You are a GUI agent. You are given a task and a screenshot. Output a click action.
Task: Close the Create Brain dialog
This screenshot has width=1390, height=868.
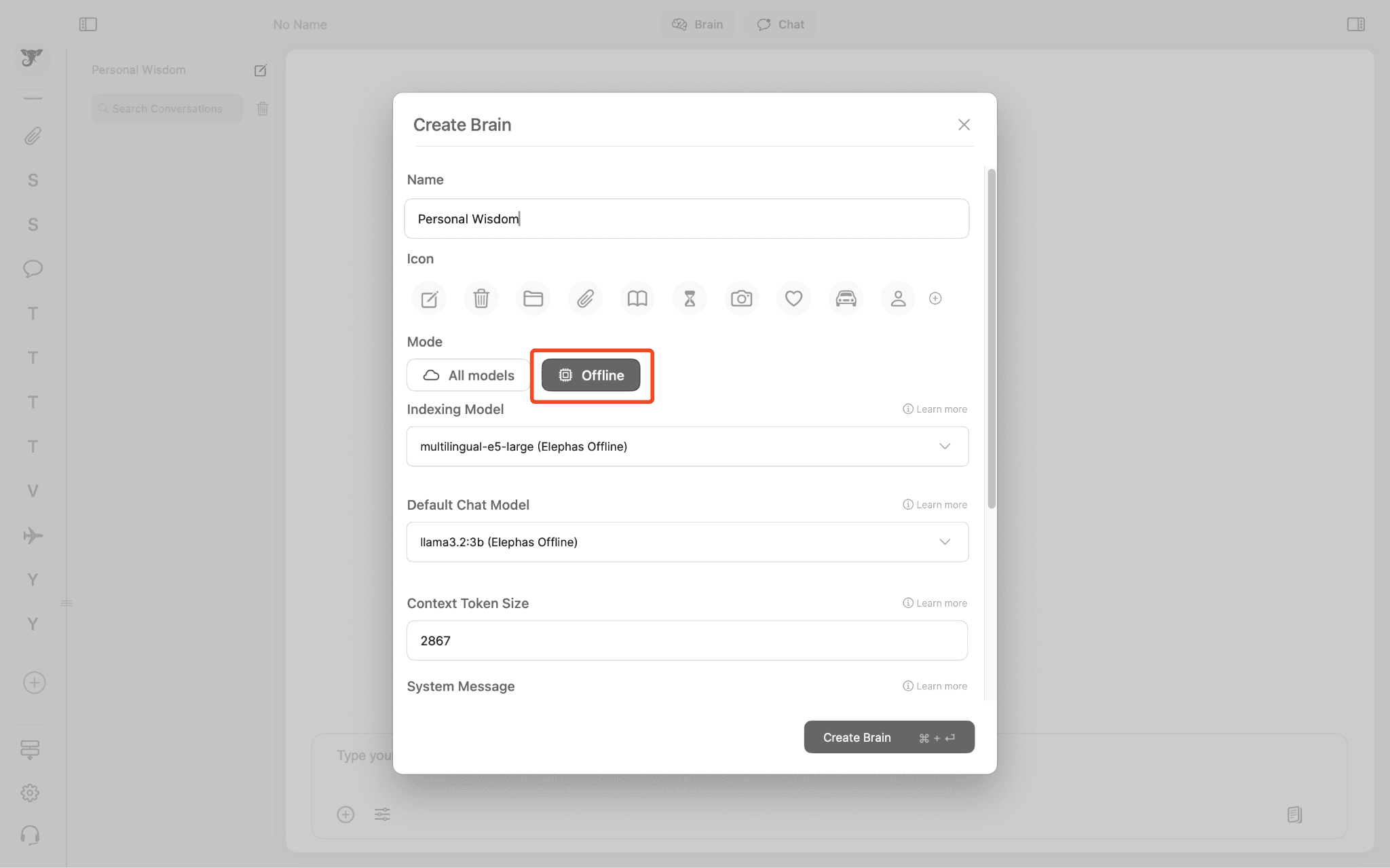(964, 125)
